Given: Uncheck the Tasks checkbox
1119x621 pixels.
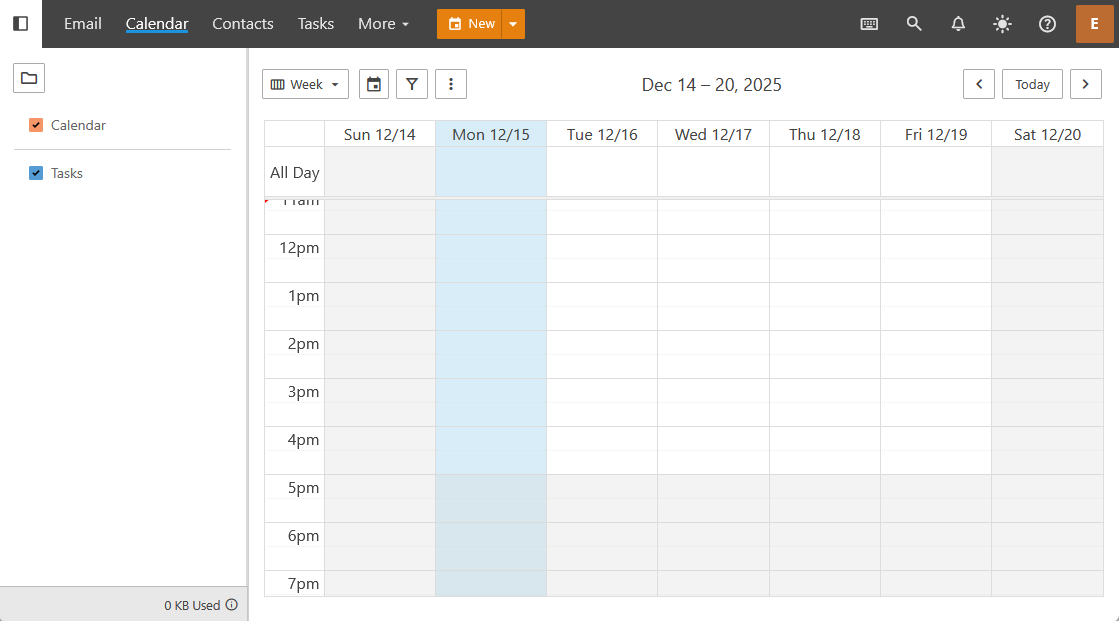Looking at the screenshot, I should (37, 173).
